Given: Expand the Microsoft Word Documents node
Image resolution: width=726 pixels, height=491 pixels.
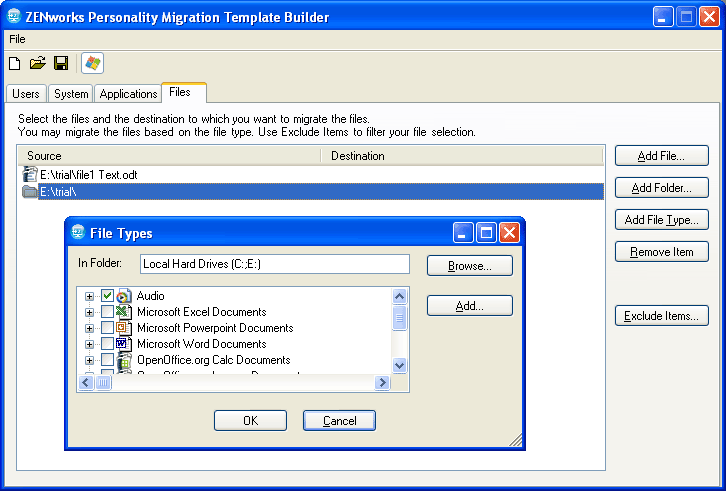Looking at the screenshot, I should pos(90,344).
